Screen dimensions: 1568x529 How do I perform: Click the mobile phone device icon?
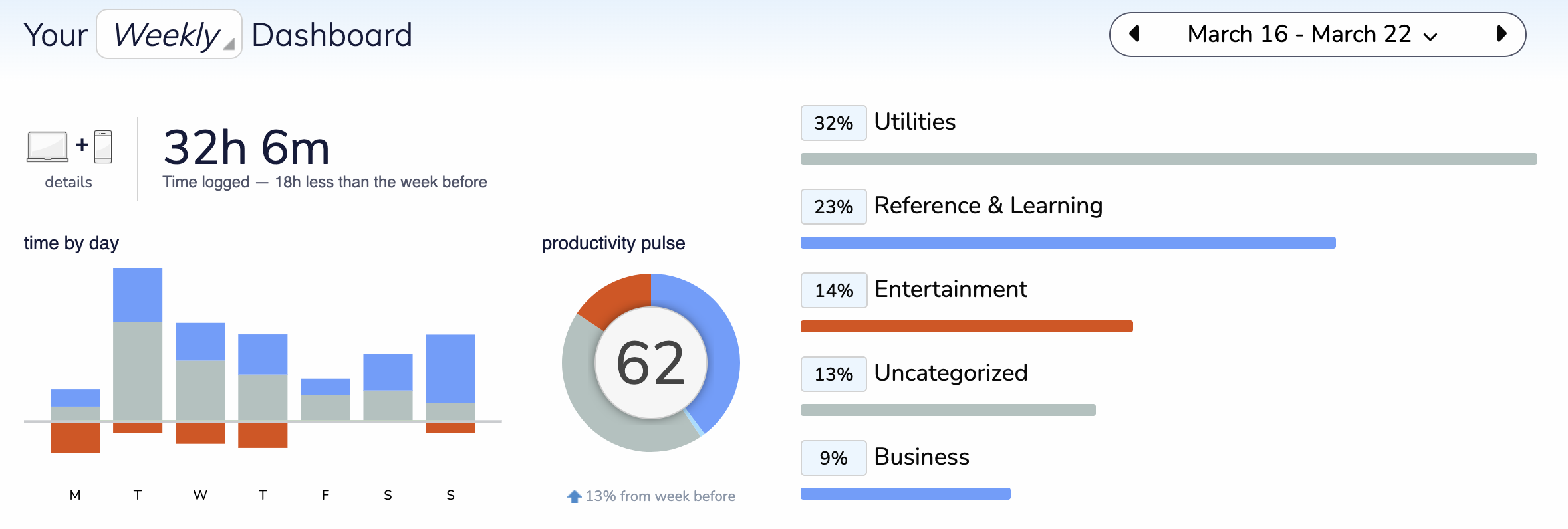103,146
